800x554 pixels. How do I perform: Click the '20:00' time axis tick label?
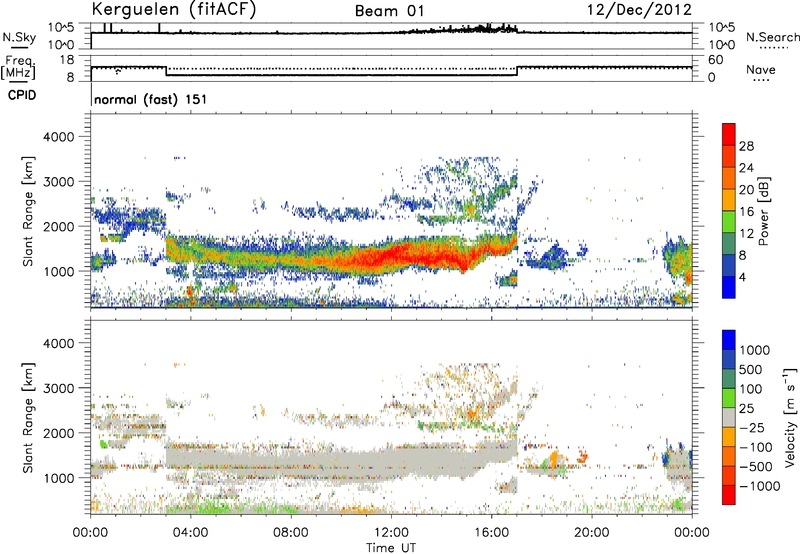click(x=592, y=532)
